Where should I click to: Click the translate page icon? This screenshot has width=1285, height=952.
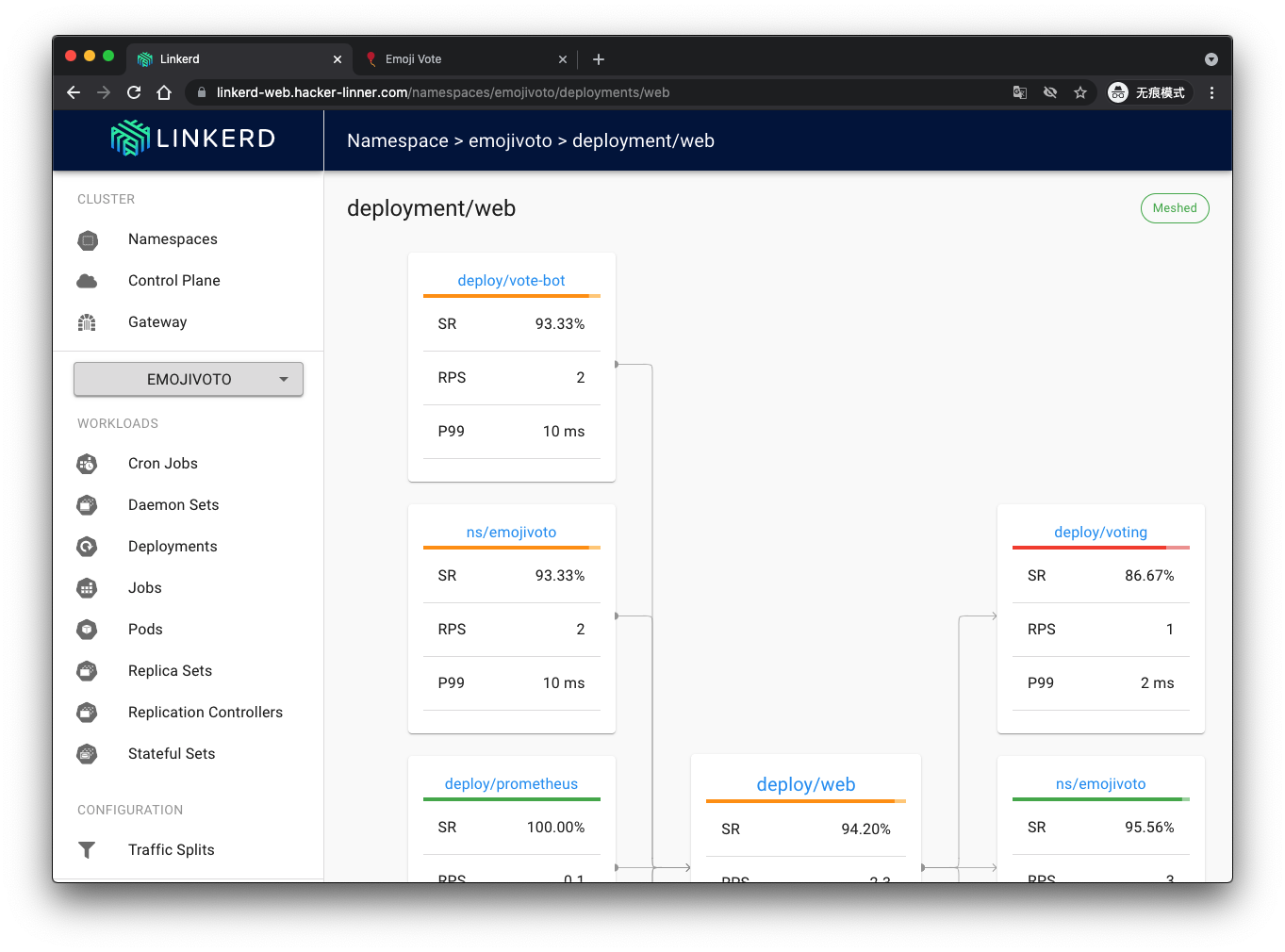(x=1020, y=92)
